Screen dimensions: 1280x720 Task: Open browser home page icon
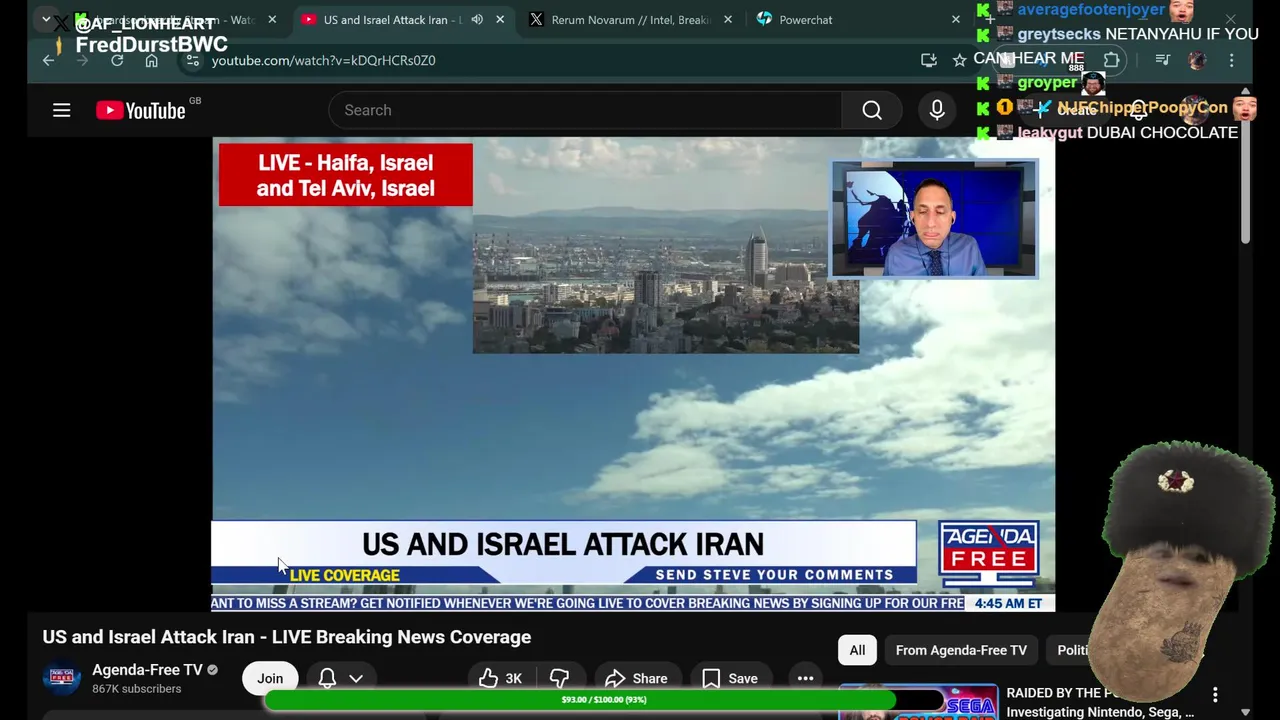(x=151, y=60)
